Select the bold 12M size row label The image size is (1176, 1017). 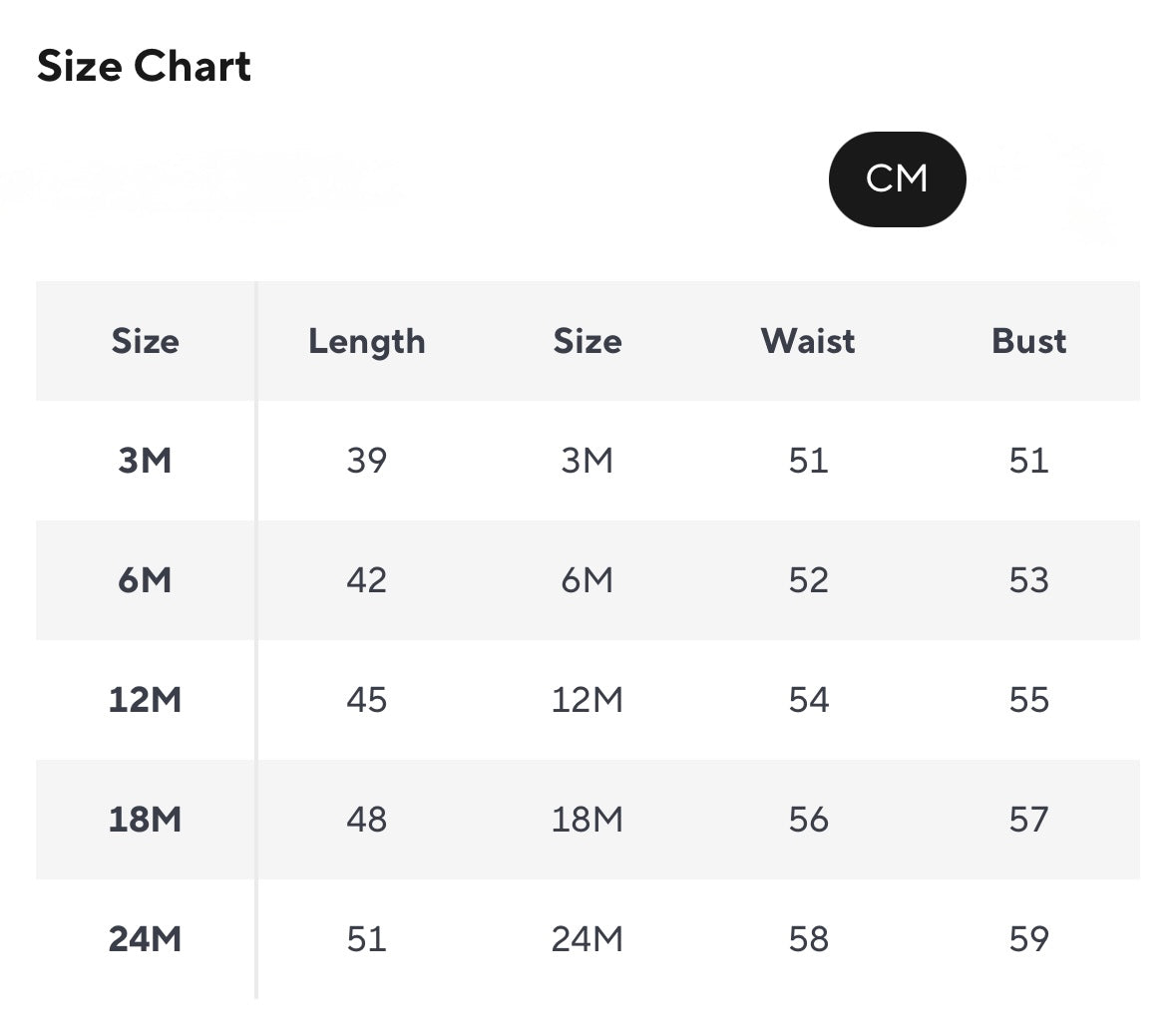coord(146,700)
